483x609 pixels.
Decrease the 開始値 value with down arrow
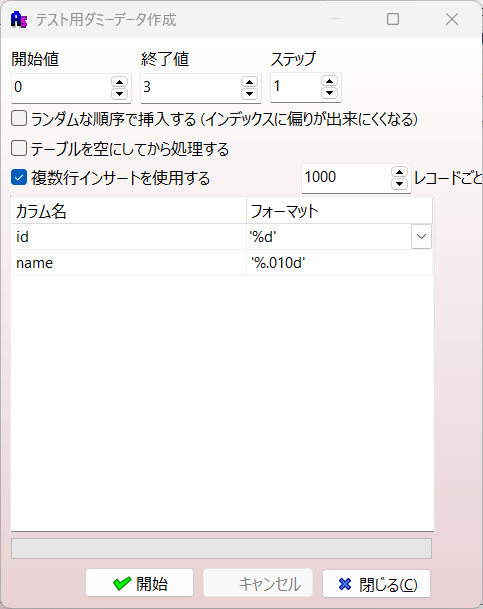(120, 94)
